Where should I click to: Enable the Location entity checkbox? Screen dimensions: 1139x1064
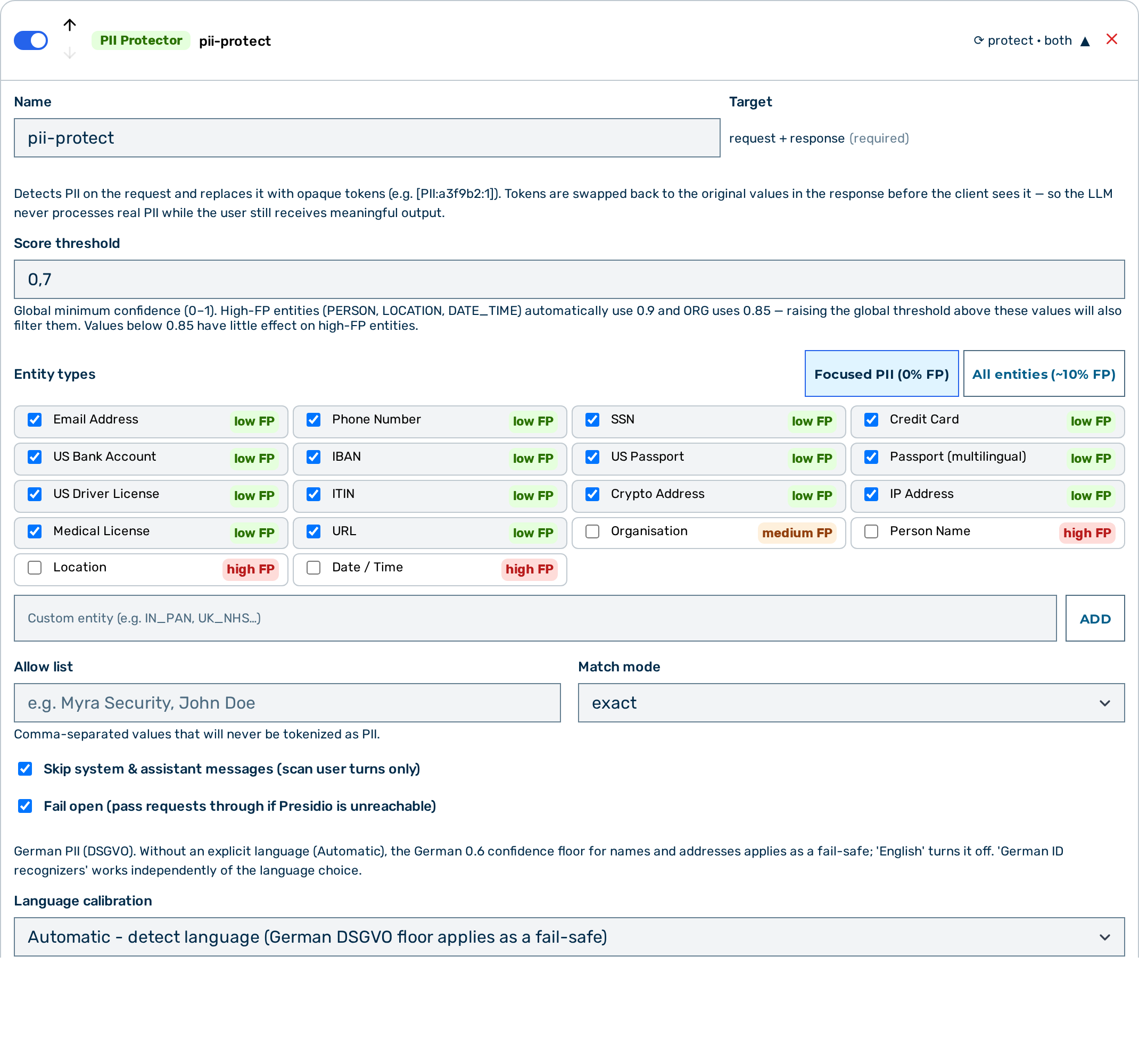click(35, 568)
